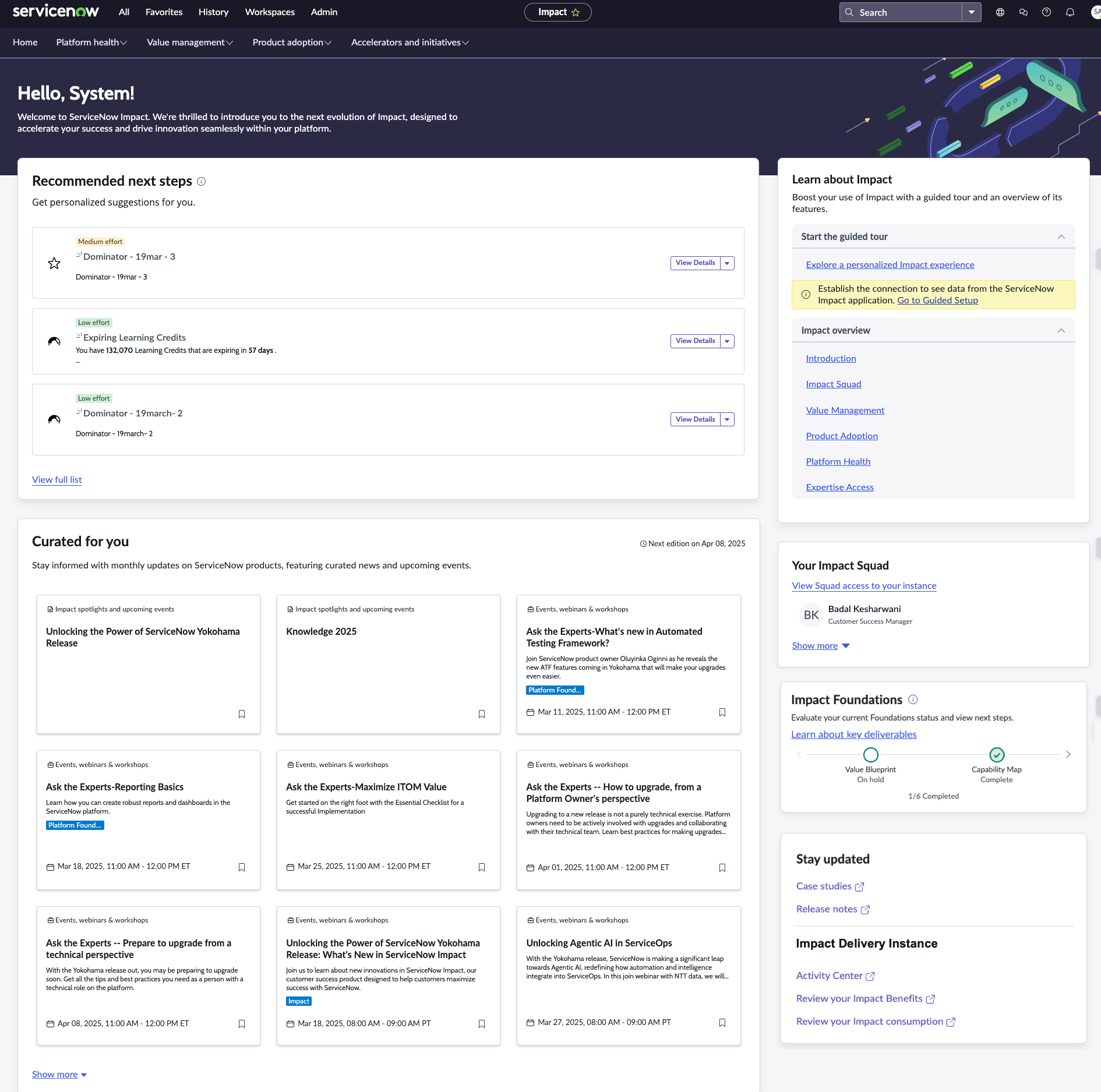This screenshot has height=1092, width=1101.
Task: Click the help question mark icon
Action: 1046,12
